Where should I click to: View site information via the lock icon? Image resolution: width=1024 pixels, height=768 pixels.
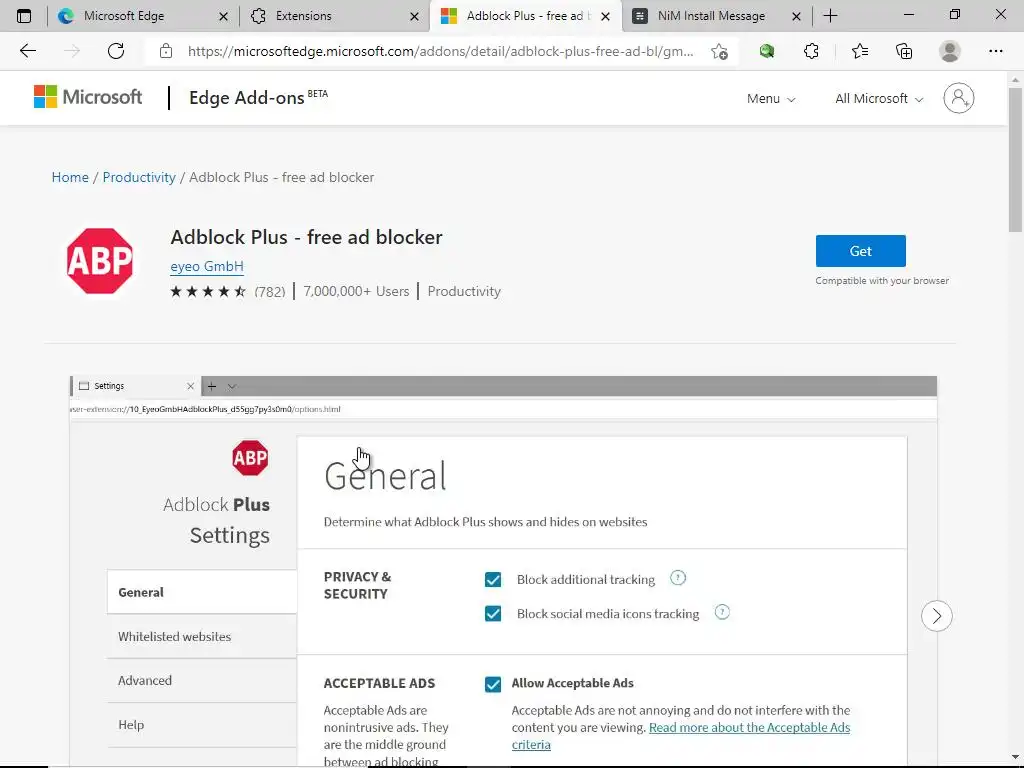(166, 51)
